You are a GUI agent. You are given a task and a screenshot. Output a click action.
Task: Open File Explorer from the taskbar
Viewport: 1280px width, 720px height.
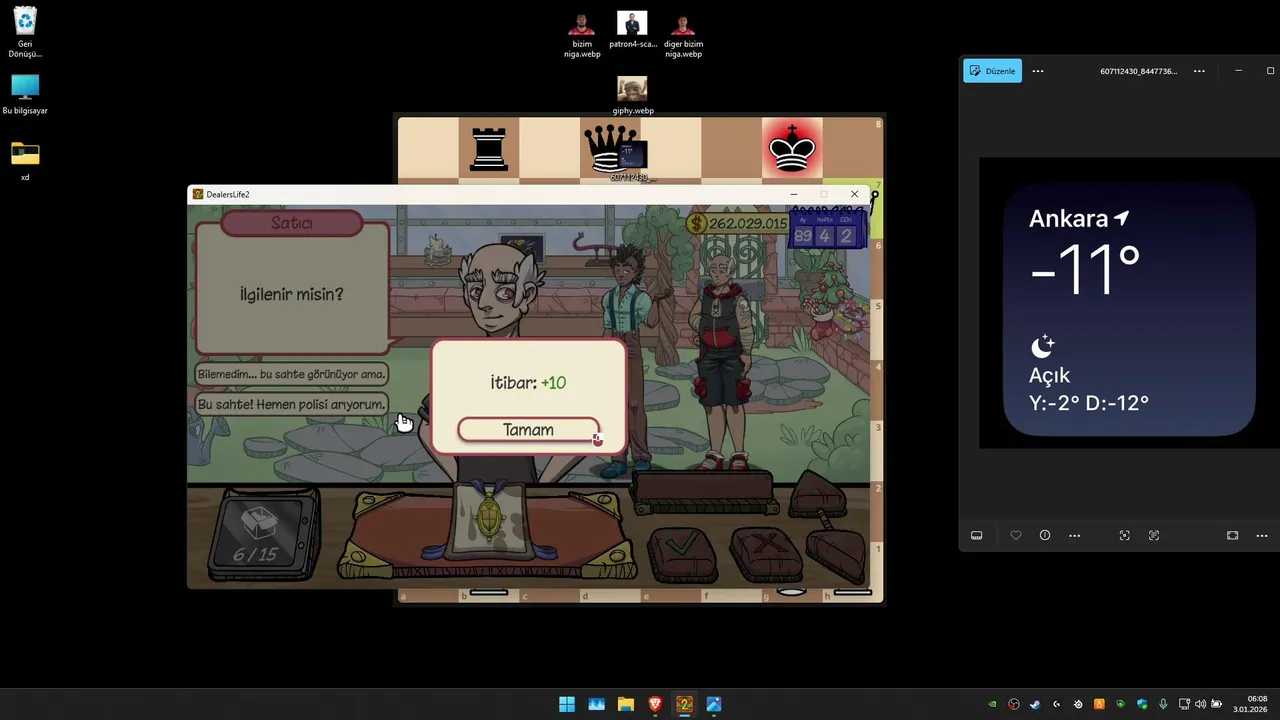(x=626, y=704)
